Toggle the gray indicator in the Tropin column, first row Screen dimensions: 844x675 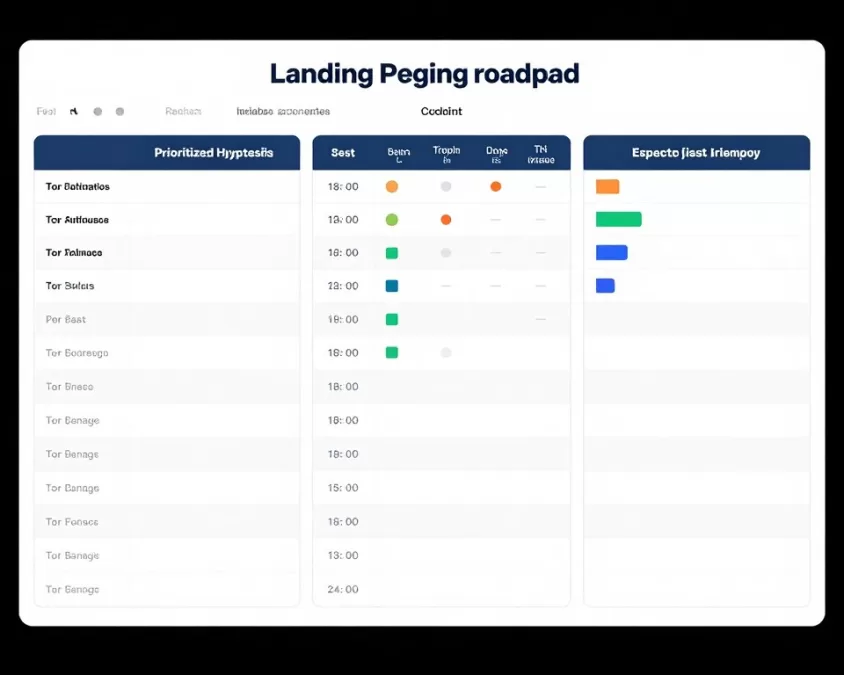pyautogui.click(x=444, y=186)
